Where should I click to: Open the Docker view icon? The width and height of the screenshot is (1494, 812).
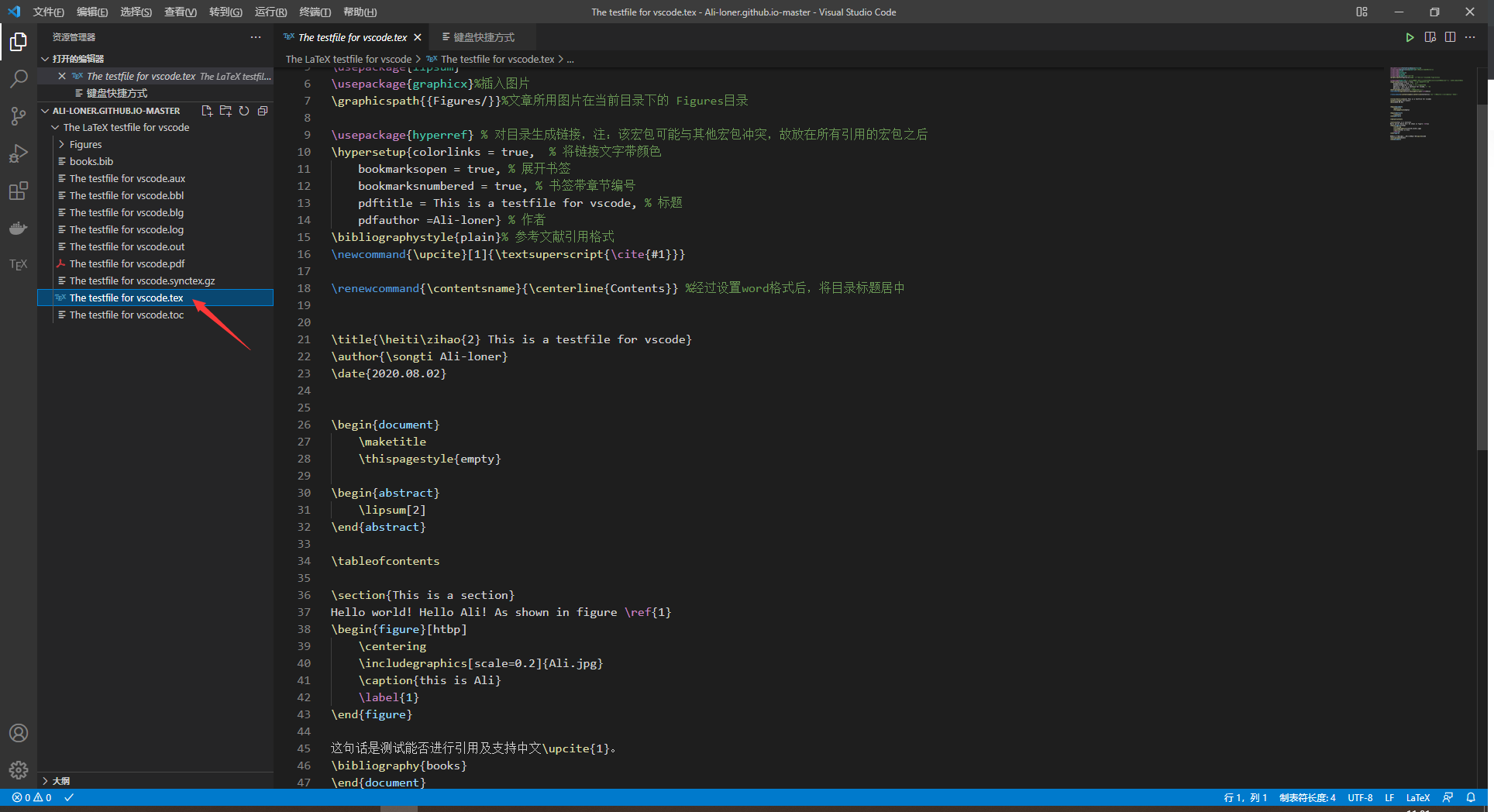pos(19,228)
